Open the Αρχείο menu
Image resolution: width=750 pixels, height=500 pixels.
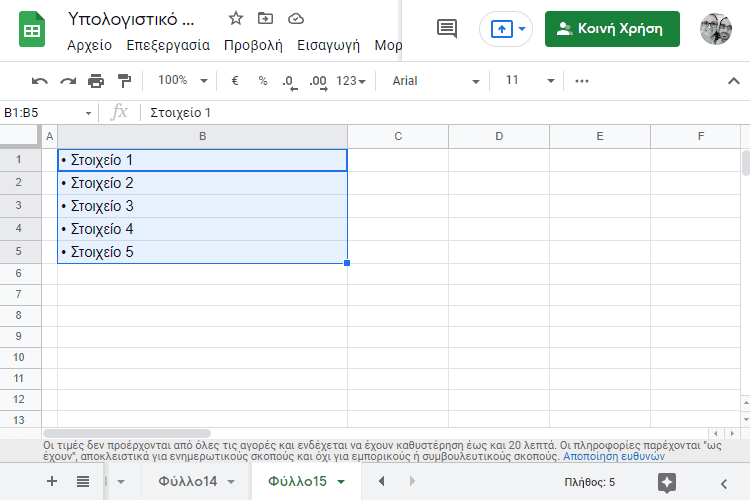pos(89,45)
